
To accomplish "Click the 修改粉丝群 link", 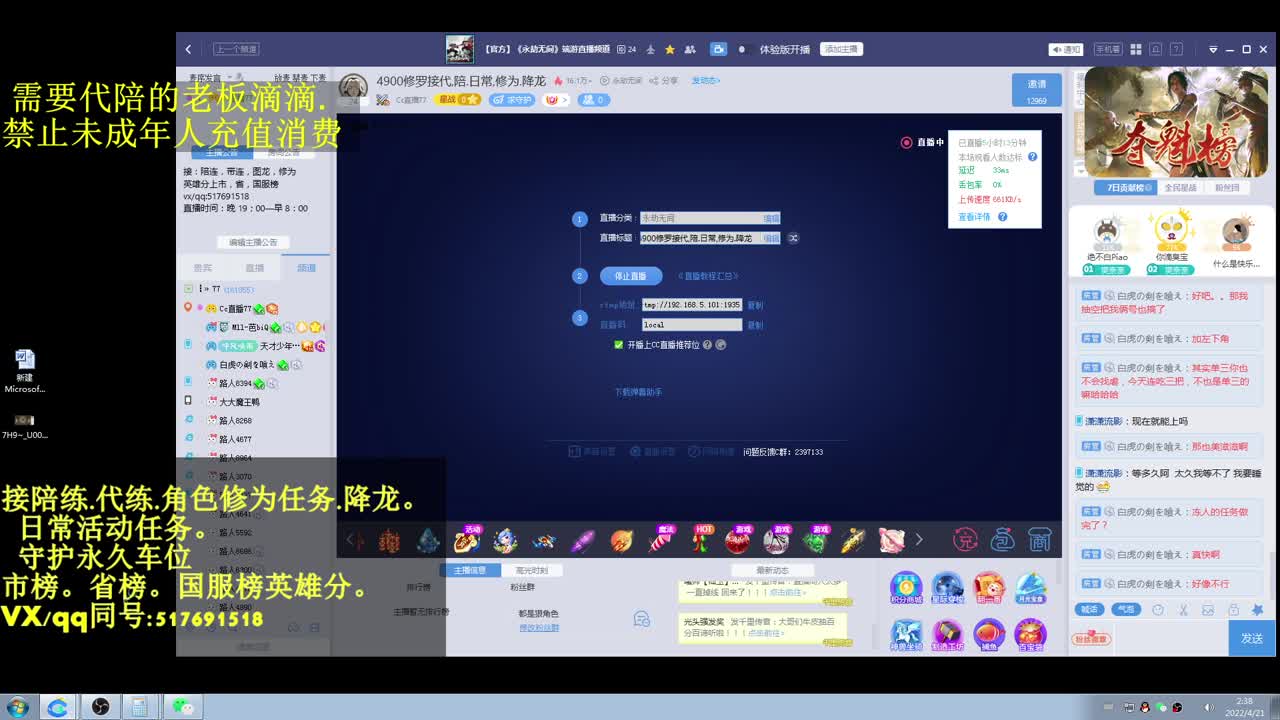I will click(539, 628).
